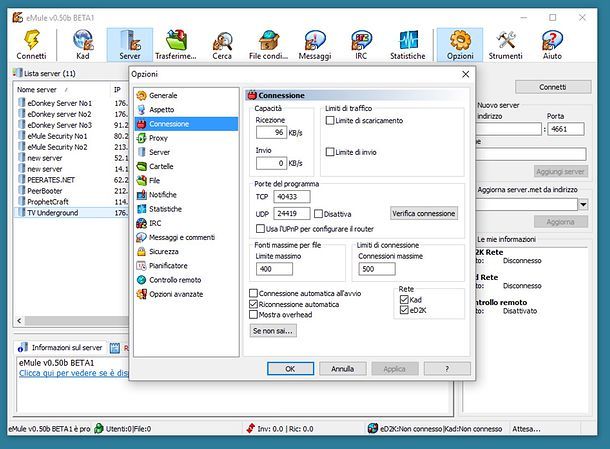Image resolution: width=610 pixels, height=449 pixels.
Task: Click the Se non sai... button
Action: (x=273, y=331)
